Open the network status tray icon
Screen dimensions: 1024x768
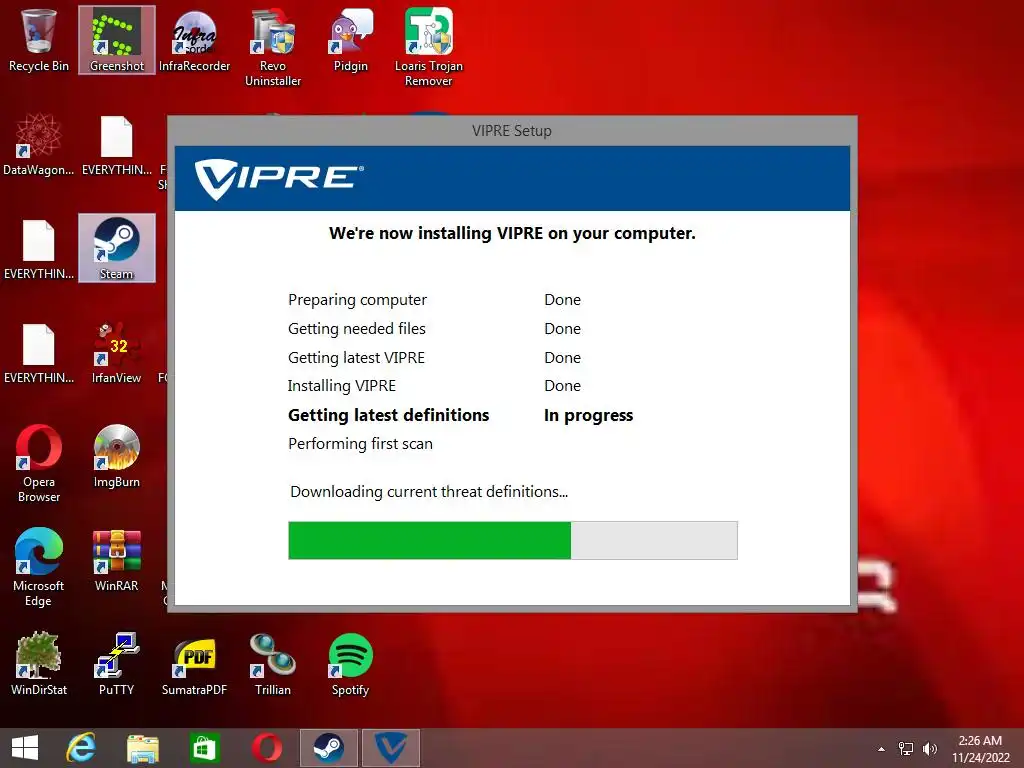906,749
